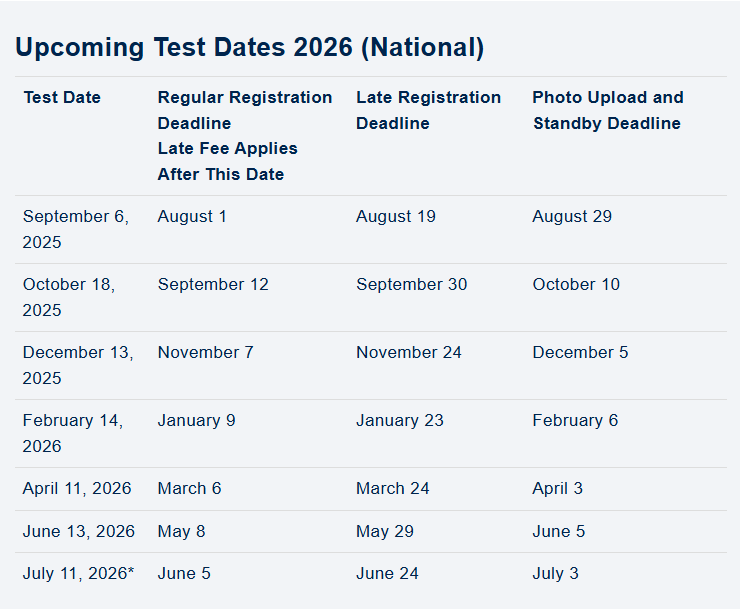740x609 pixels.
Task: Select the November 7 regular deadline cell
Action: (205, 352)
